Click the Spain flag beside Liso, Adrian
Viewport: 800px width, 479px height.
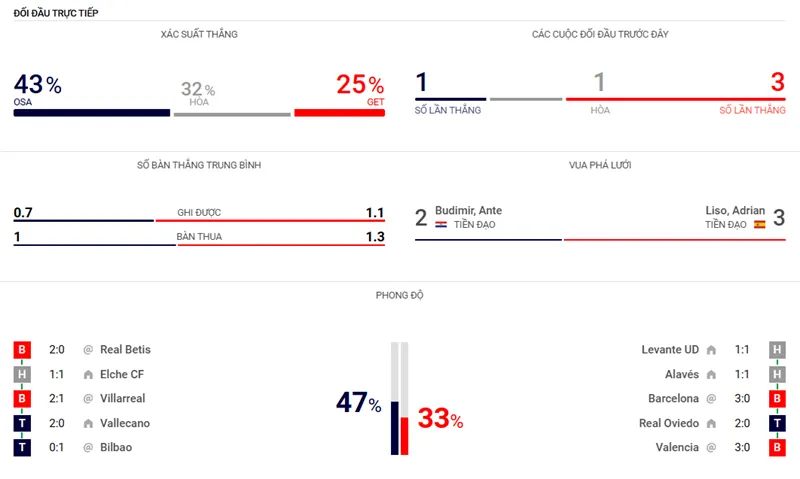[x=759, y=225]
